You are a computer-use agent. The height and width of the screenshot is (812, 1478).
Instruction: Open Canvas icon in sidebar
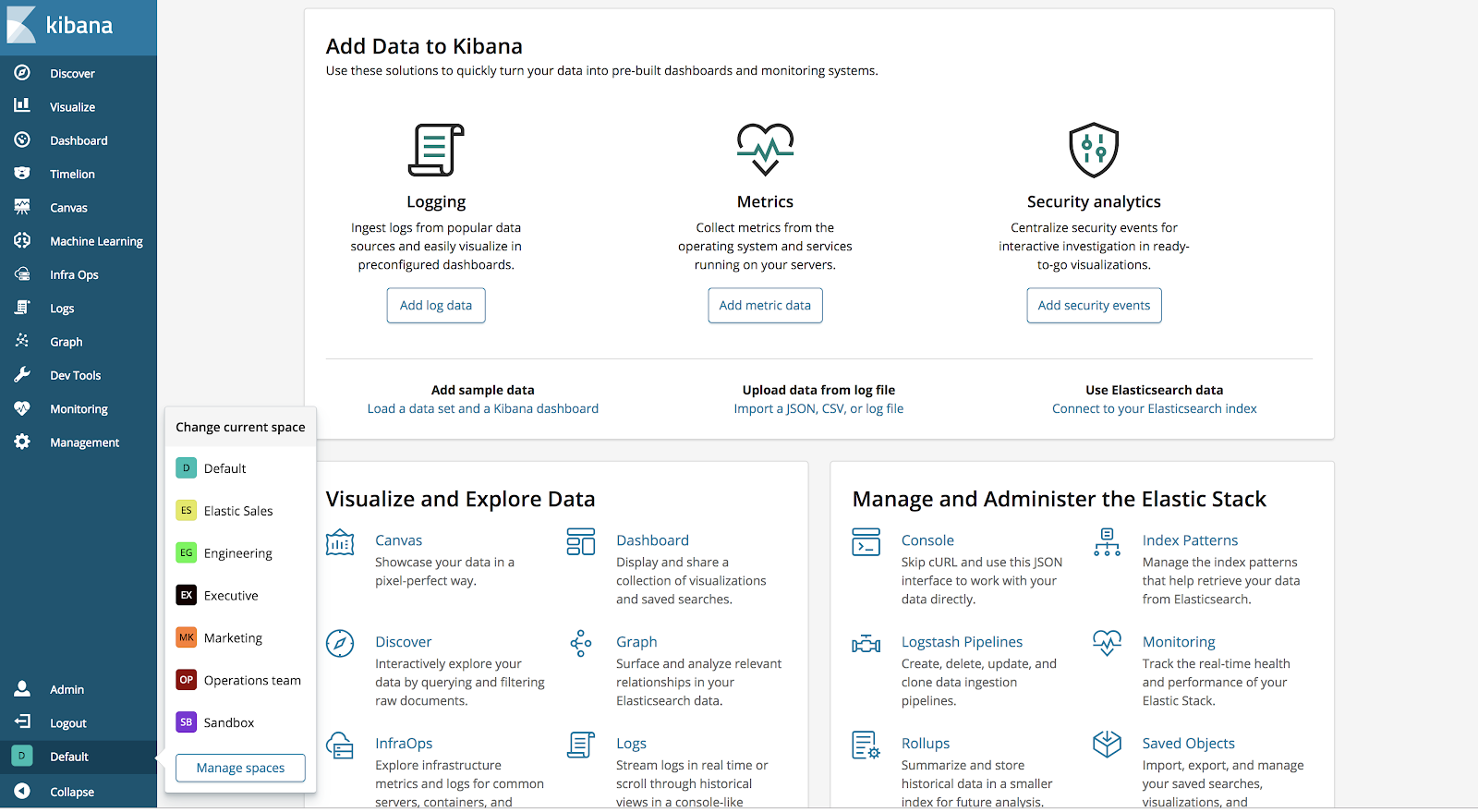pos(22,207)
